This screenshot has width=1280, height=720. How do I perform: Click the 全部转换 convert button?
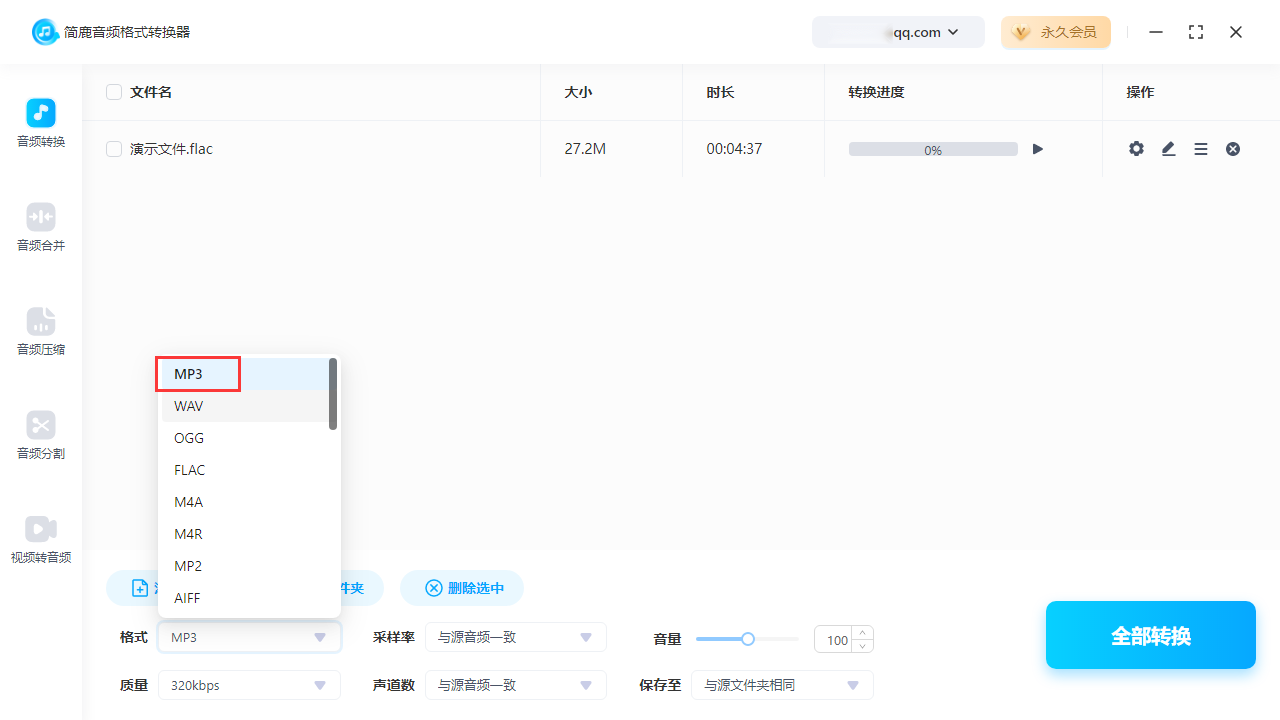click(1150, 635)
